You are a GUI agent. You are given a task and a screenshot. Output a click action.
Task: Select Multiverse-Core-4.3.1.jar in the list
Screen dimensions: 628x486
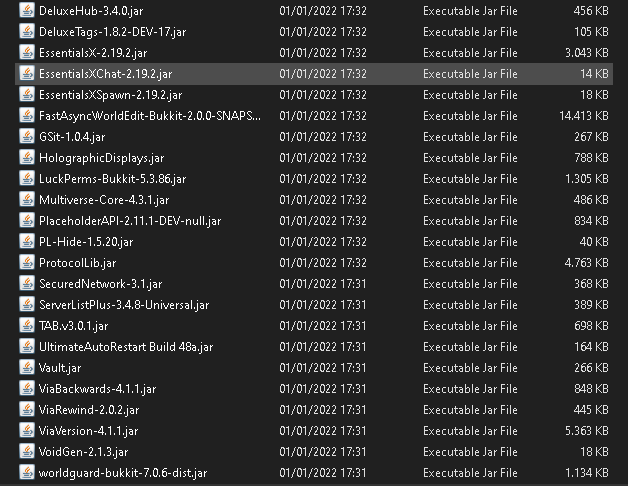click(104, 200)
